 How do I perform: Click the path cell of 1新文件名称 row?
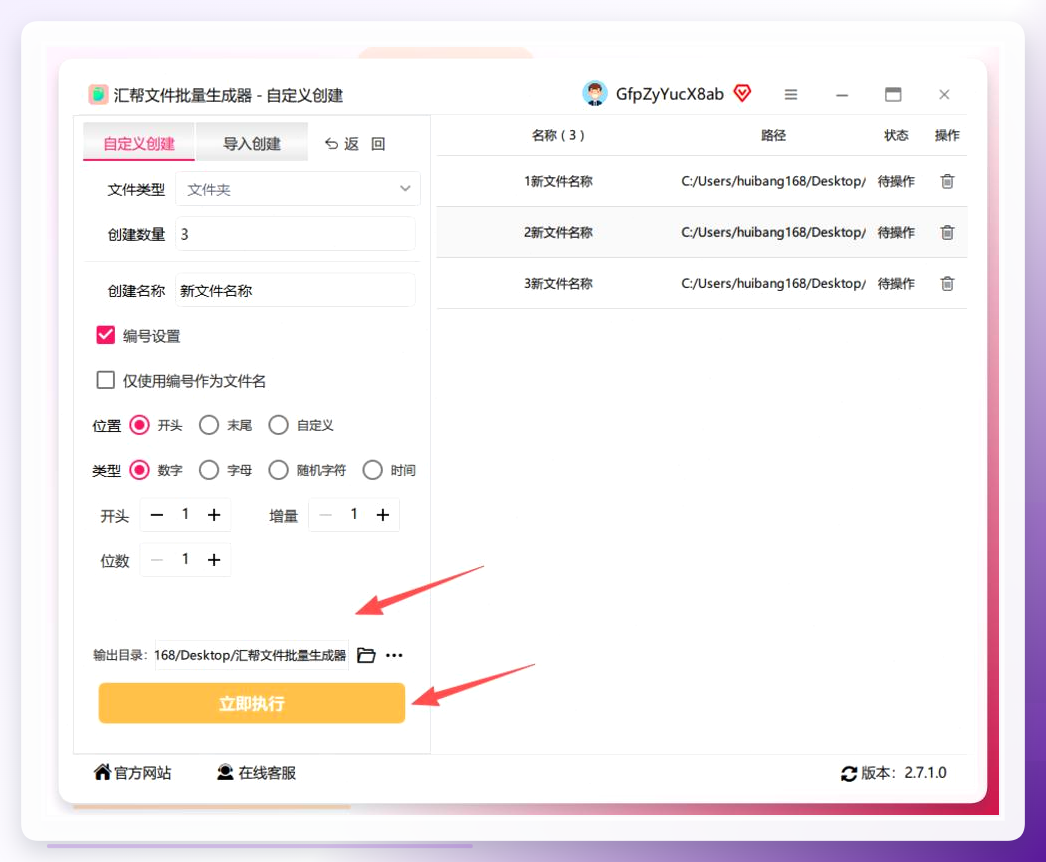point(773,181)
